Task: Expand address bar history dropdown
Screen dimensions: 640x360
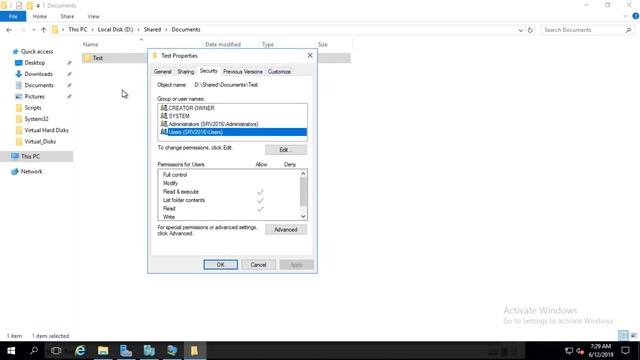Action: coord(520,30)
